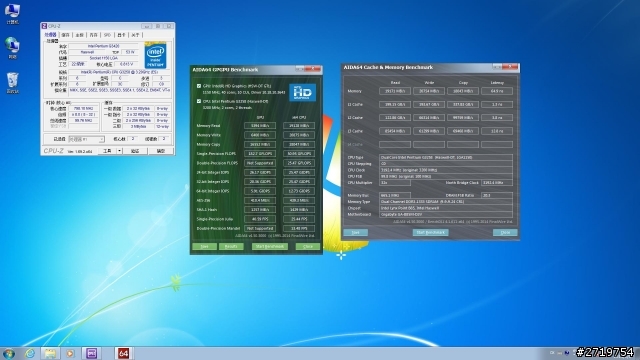Open Windows Media Player taskbar icon

70,353
